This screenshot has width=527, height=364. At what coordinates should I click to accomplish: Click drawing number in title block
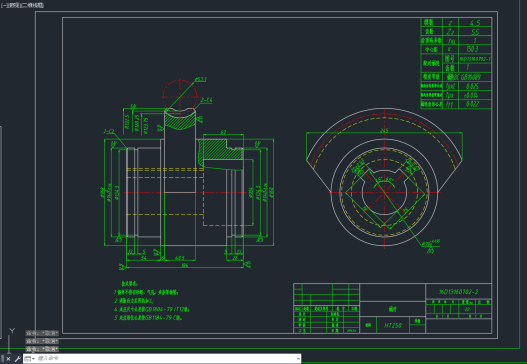pyautogui.click(x=458, y=291)
